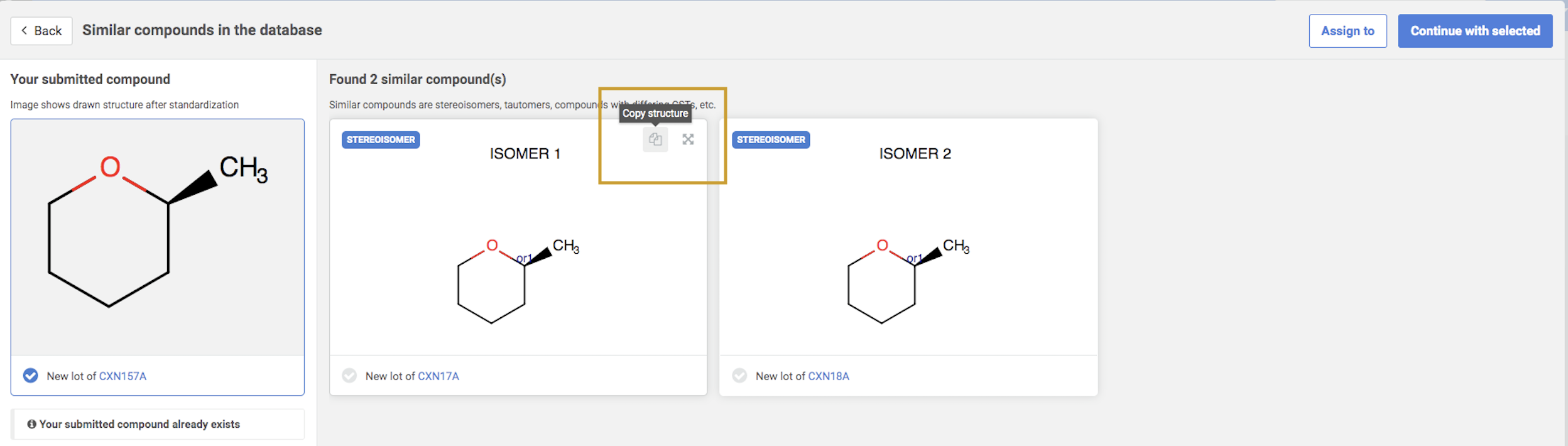Click the info icon beside the already-exists notice
The height and width of the screenshot is (446, 1568).
click(31, 424)
